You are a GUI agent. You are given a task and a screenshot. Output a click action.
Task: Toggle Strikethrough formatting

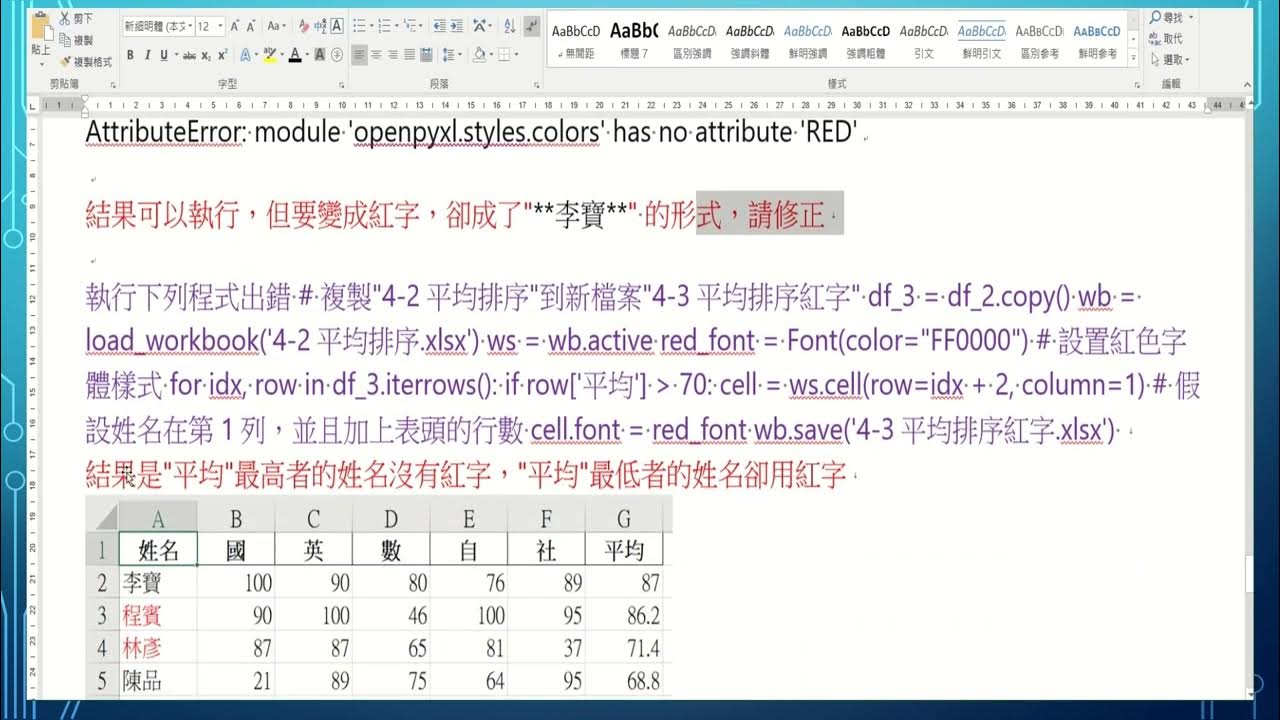[x=189, y=55]
